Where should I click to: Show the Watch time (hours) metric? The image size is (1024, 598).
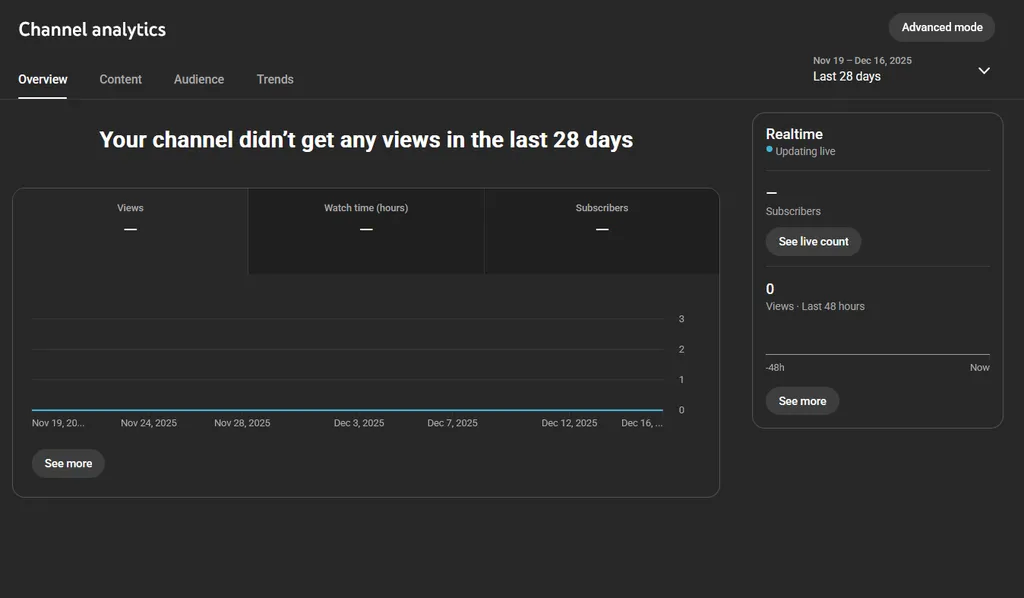click(366, 230)
